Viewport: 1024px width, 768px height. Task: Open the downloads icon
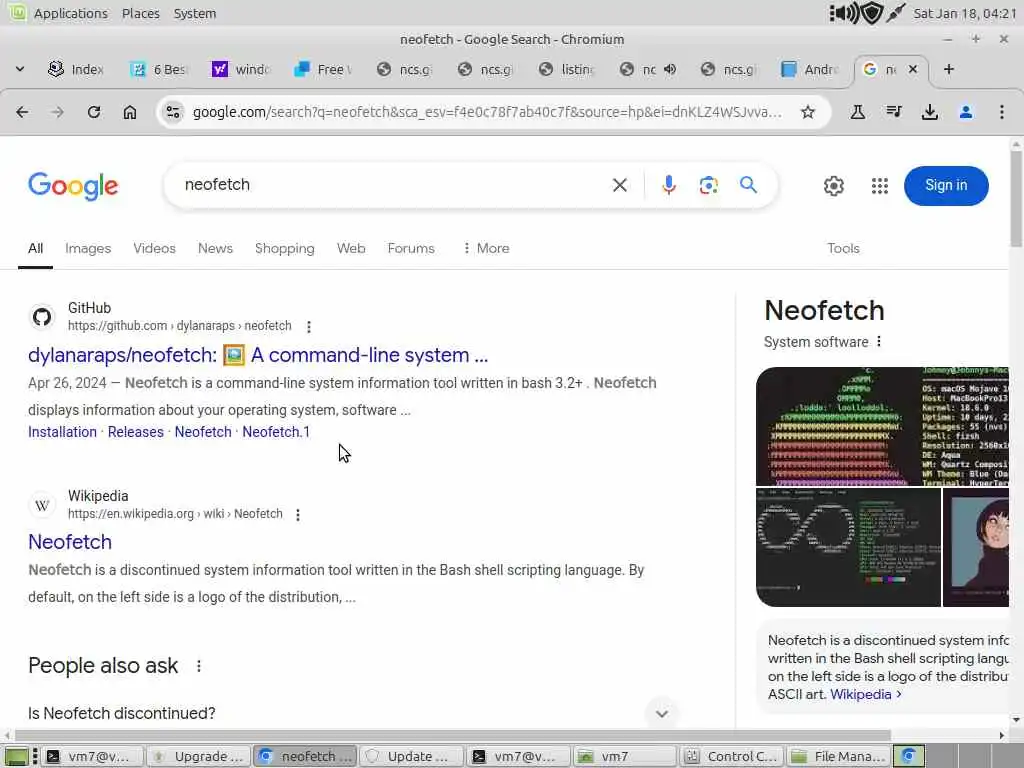point(930,112)
